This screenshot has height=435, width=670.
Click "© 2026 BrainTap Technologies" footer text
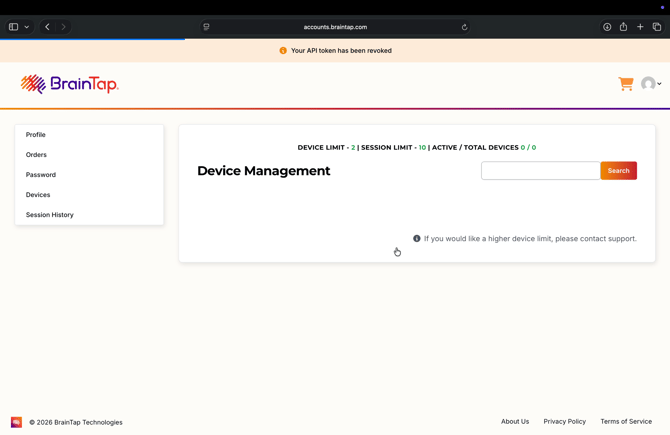[x=76, y=422]
